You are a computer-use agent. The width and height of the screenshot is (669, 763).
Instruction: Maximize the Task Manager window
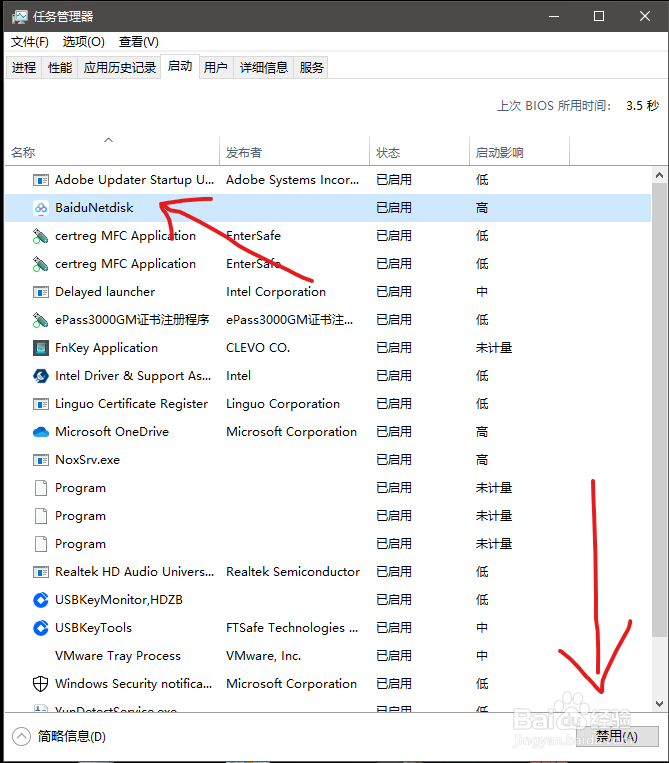pos(599,17)
